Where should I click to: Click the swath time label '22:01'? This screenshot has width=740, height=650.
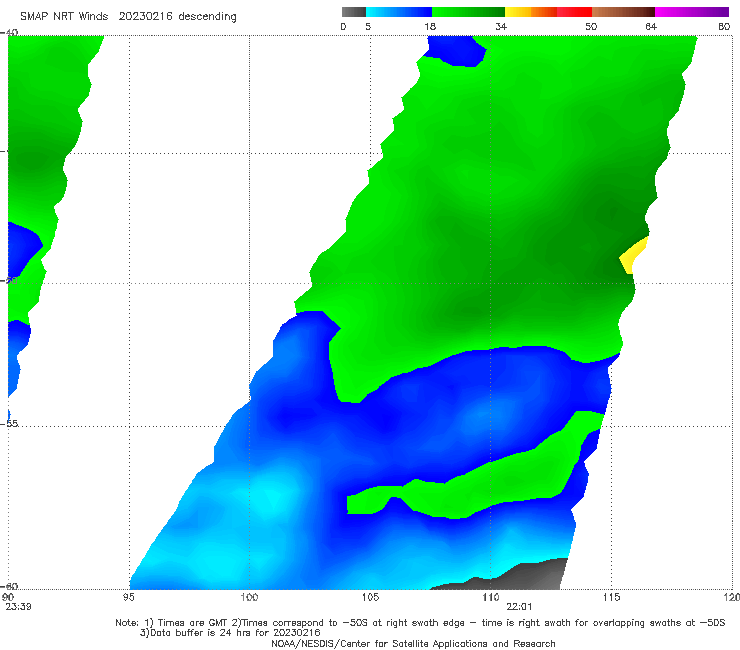point(519,607)
